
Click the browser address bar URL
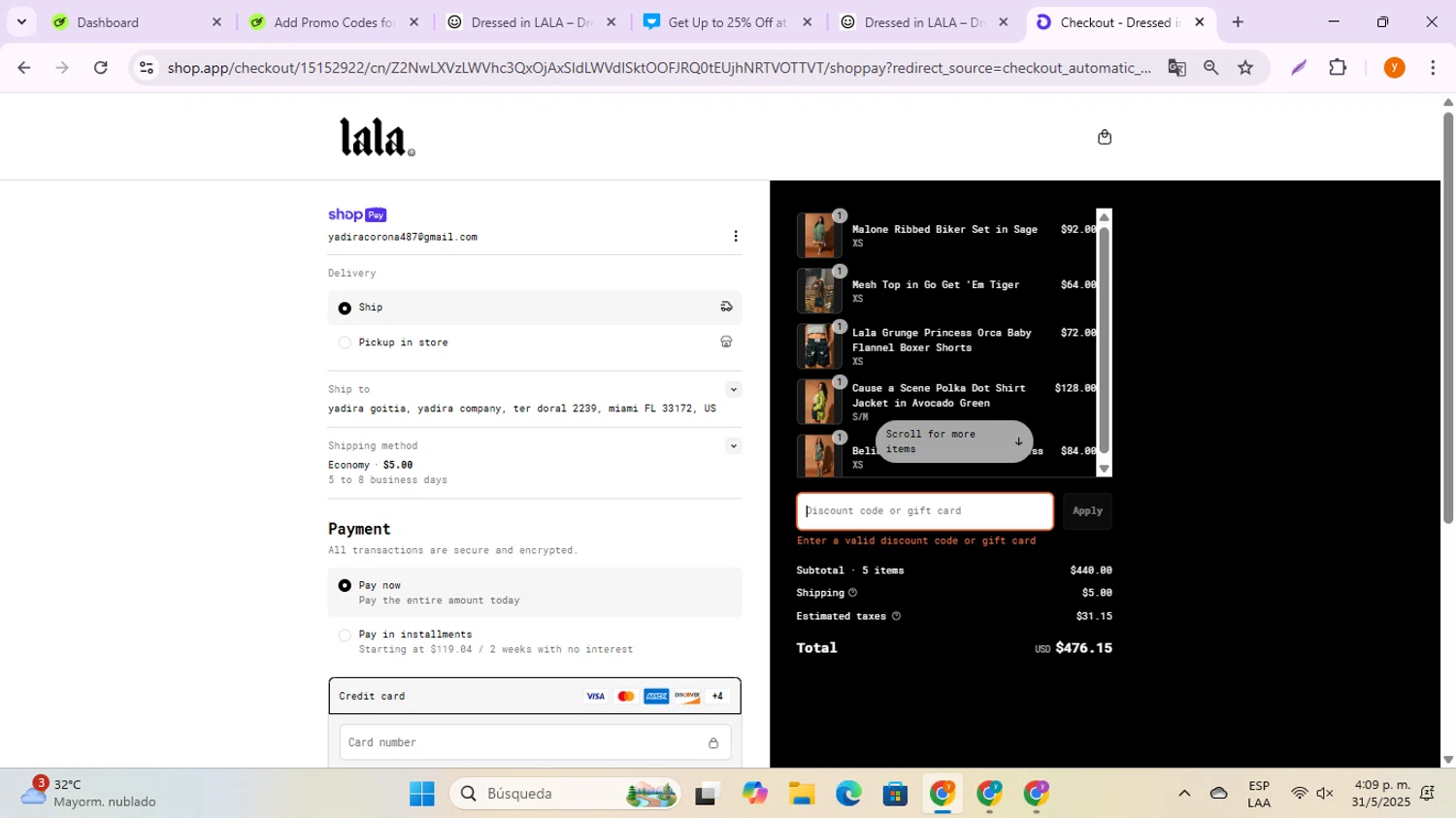pos(658,68)
